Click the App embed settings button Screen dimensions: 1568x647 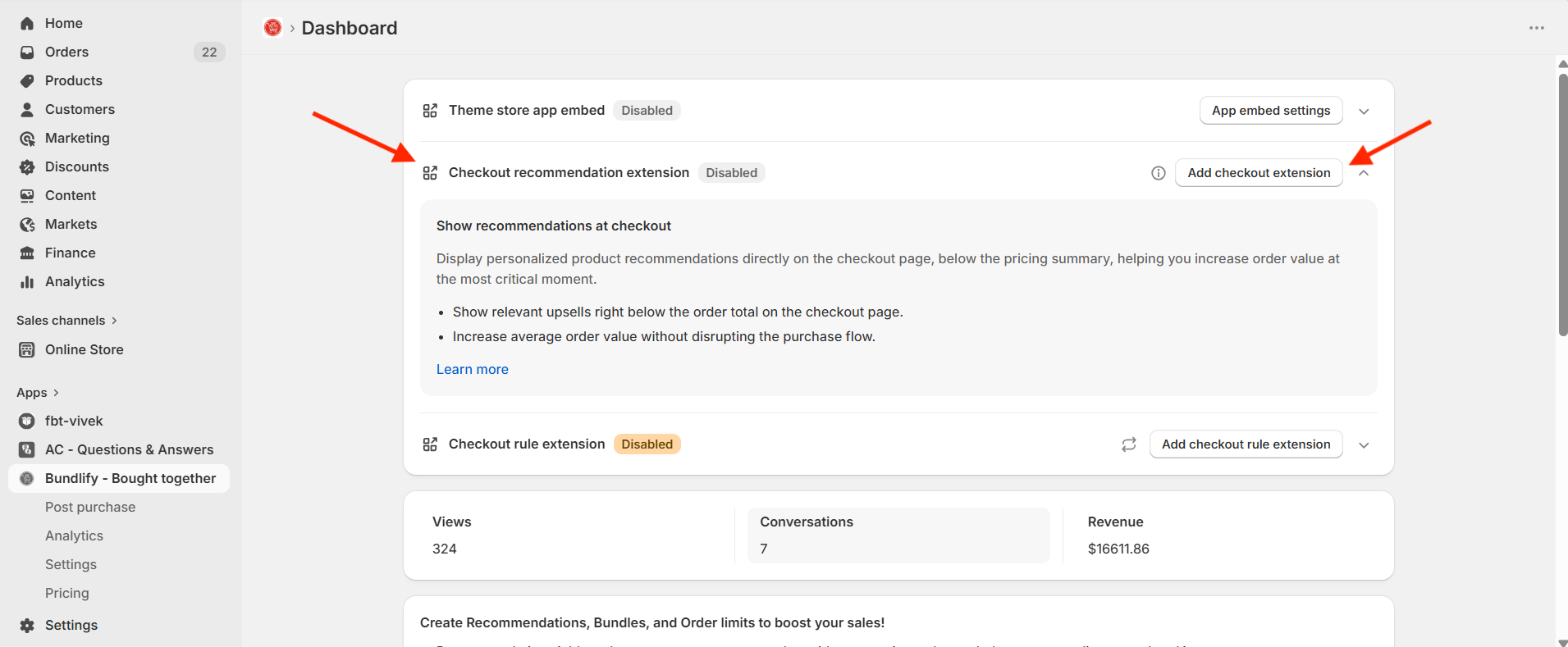point(1270,111)
